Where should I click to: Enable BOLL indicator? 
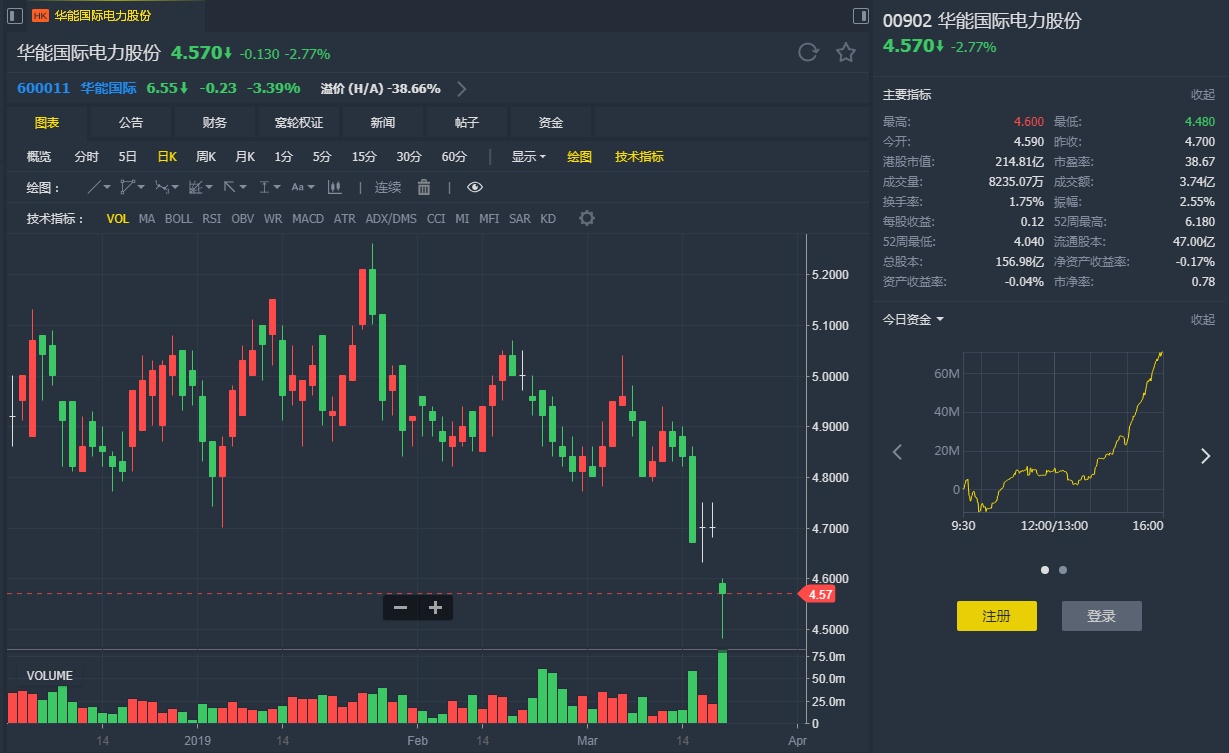pos(179,218)
